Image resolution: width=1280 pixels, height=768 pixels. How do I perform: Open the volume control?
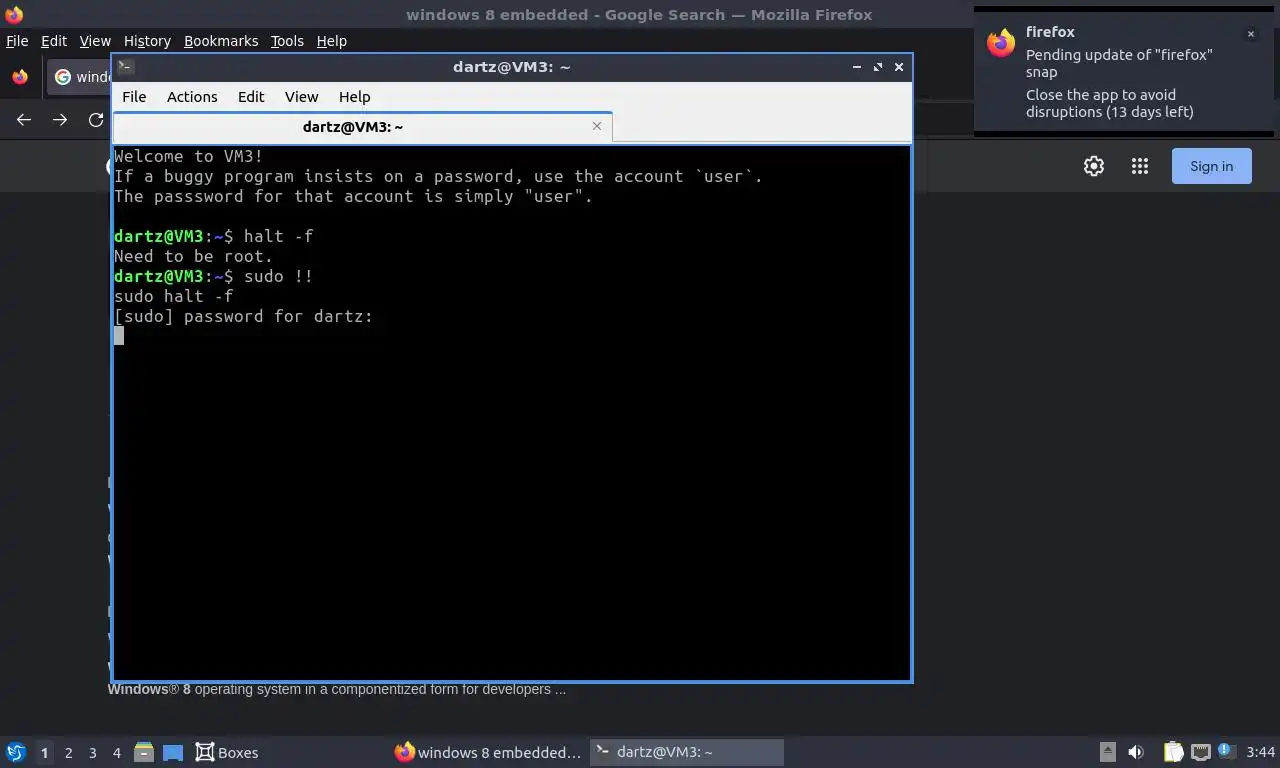coord(1136,752)
